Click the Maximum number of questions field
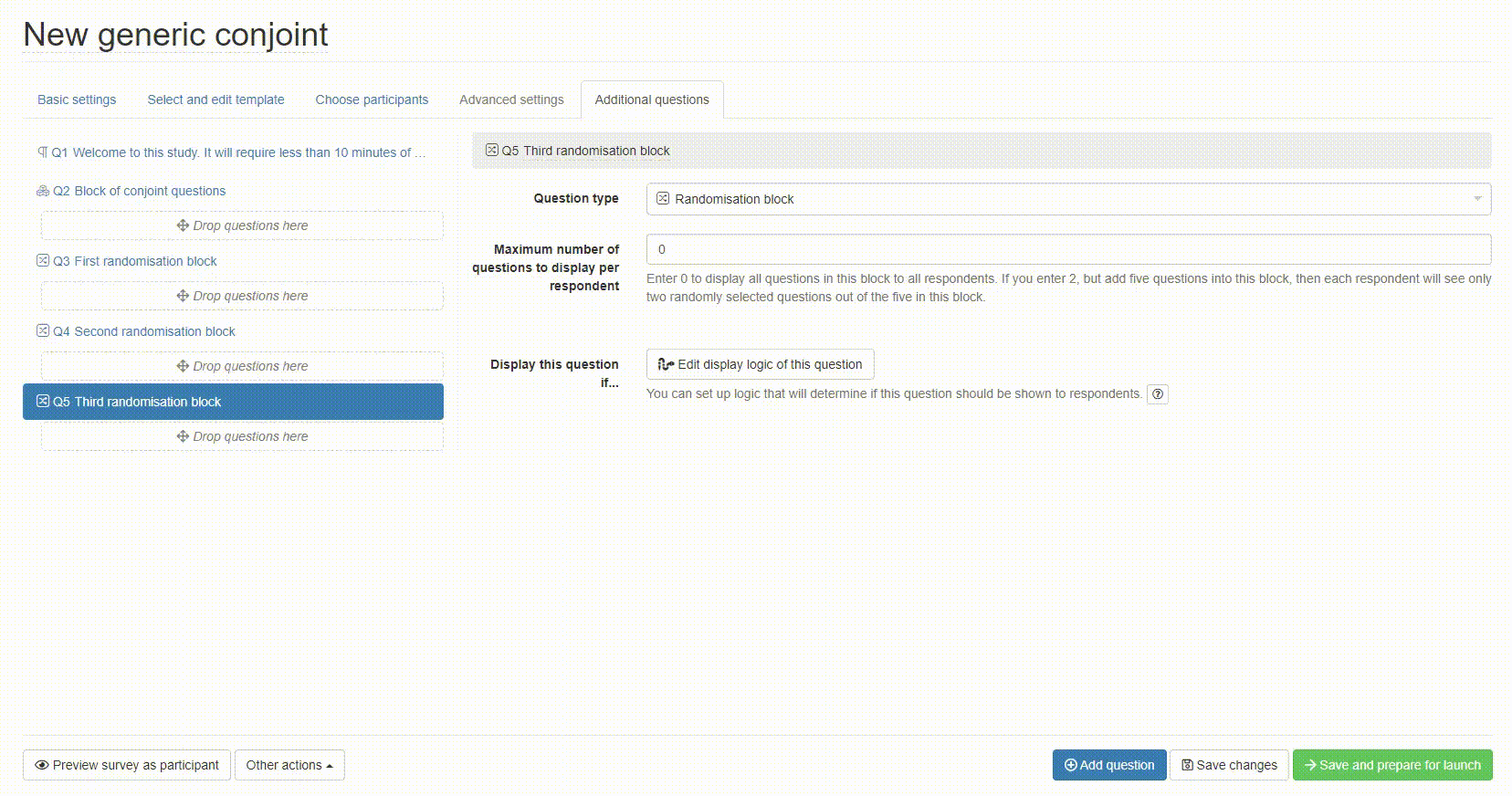1512x796 pixels. [1068, 249]
